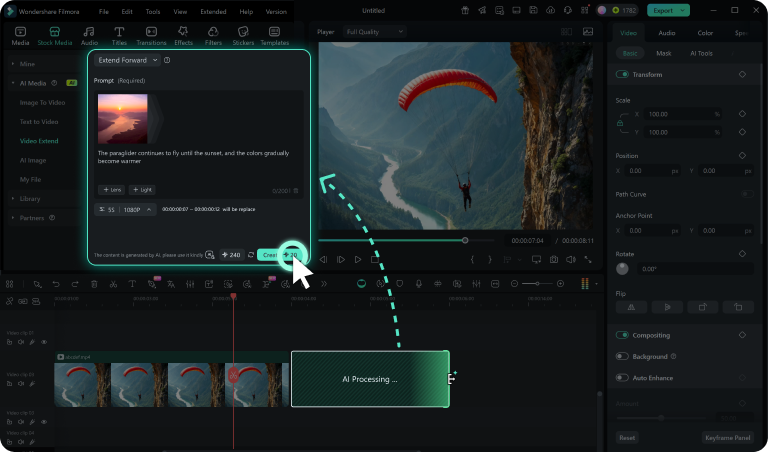Expand more timeline tools chevron
The width and height of the screenshot is (768, 452).
pos(323,284)
